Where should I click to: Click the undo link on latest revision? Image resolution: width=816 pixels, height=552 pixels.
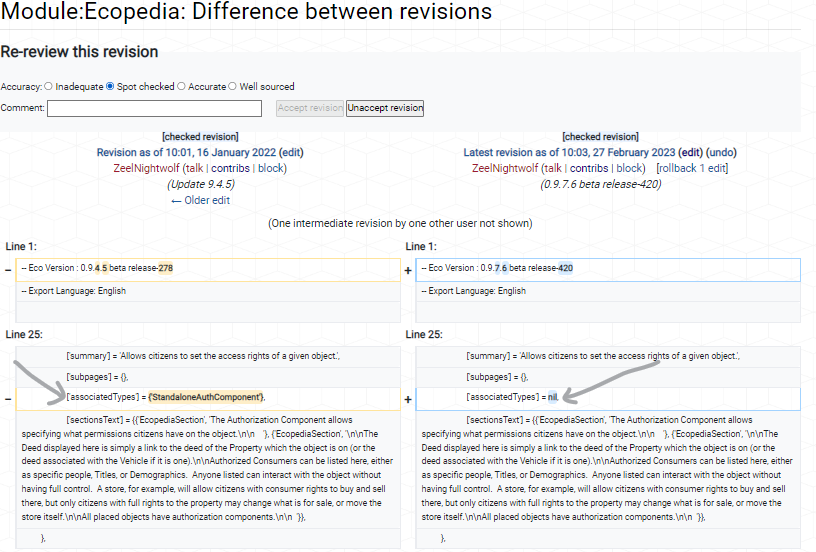pos(721,152)
